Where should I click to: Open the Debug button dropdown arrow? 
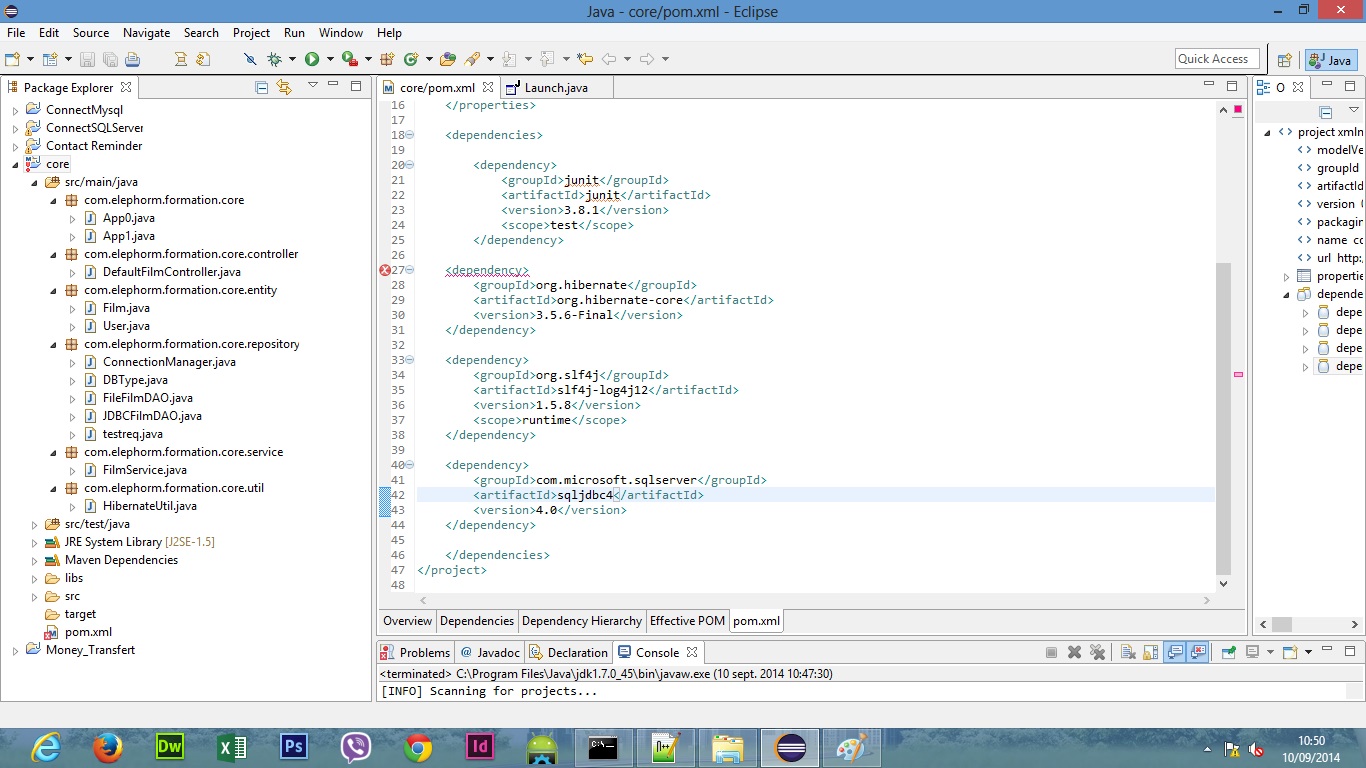click(292, 59)
